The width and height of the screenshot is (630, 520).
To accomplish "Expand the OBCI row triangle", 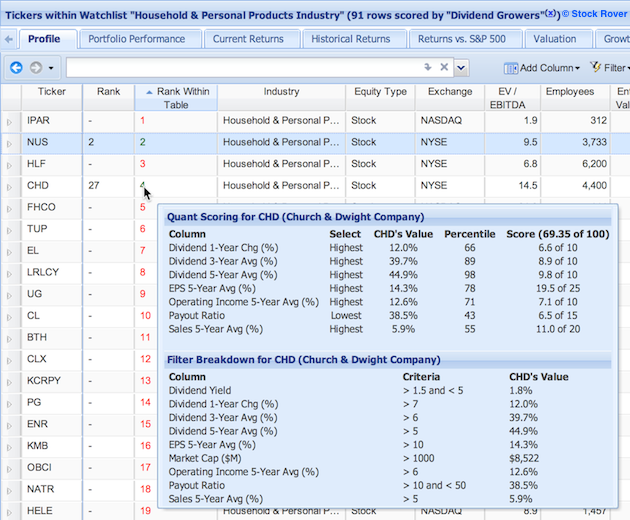I will click(9, 469).
